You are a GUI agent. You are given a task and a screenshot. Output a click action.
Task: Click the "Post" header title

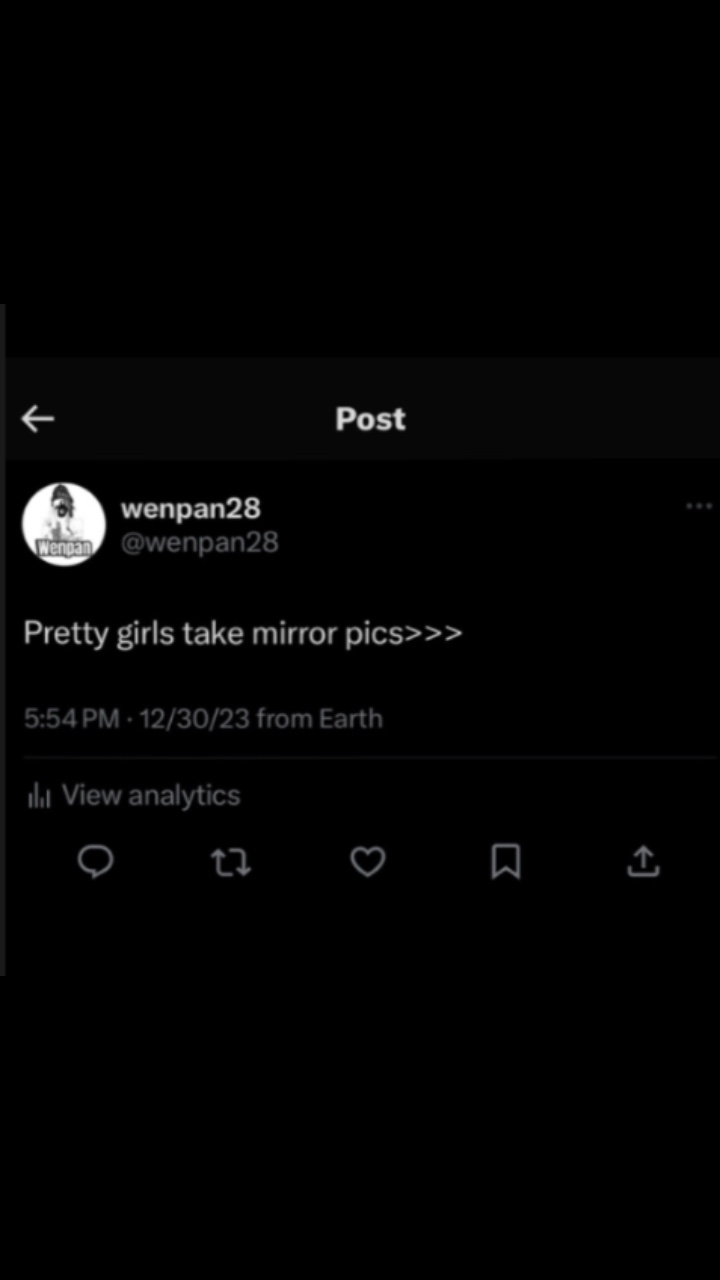click(x=370, y=419)
